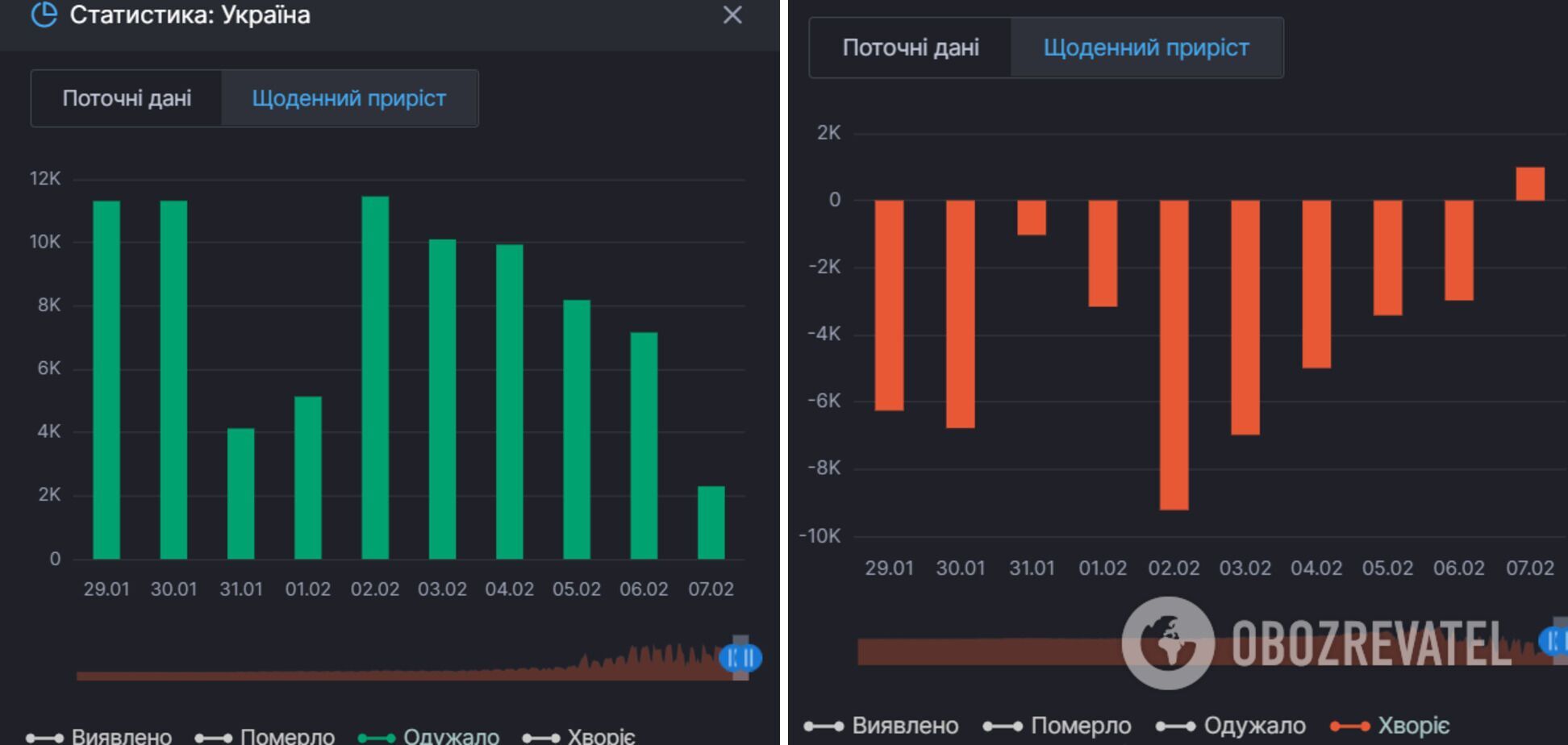Screen dimensions: 1568x745
Task: Click the green bar for 31.01
Action: tap(240, 493)
